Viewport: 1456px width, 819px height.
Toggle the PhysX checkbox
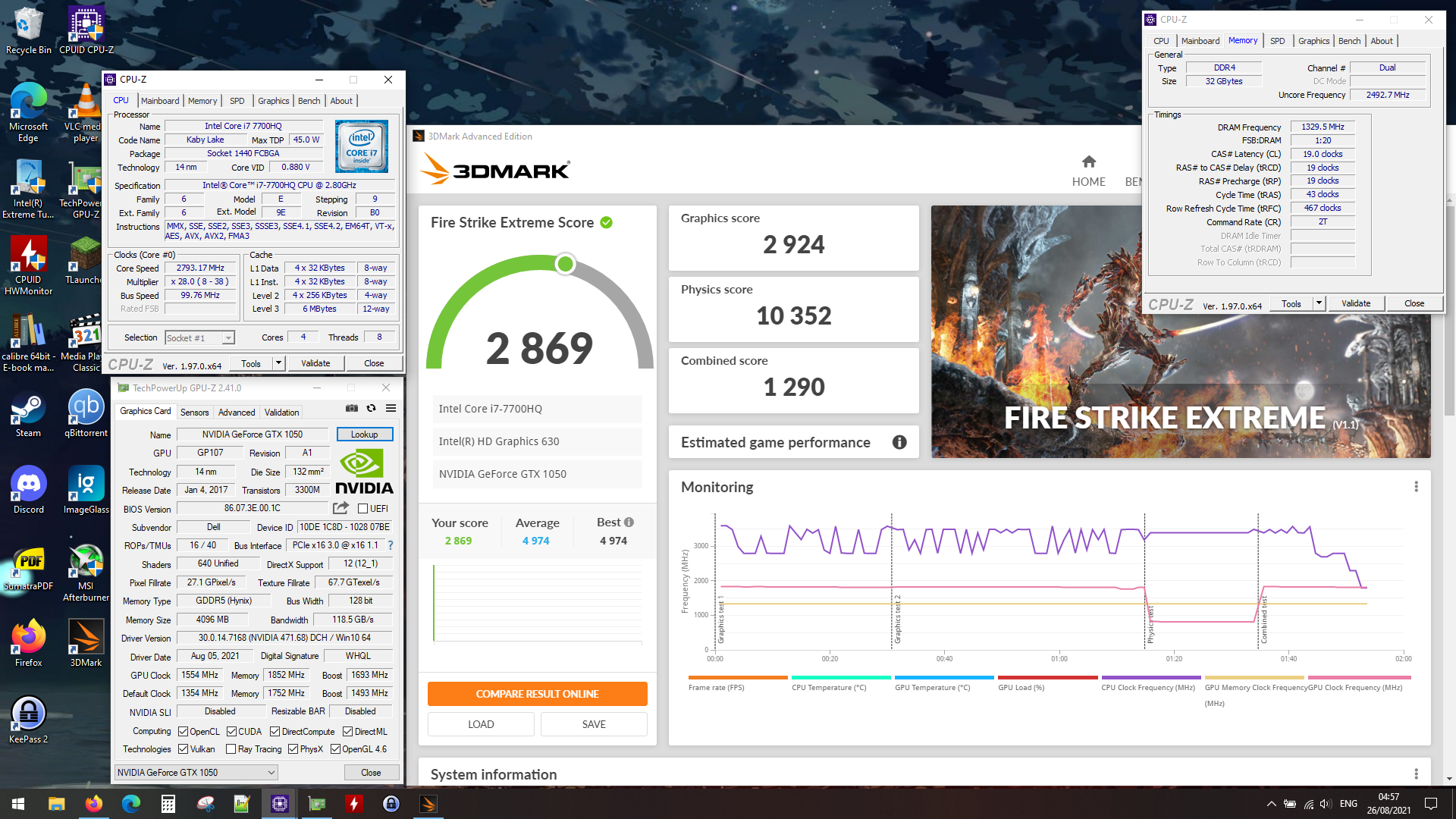(293, 749)
